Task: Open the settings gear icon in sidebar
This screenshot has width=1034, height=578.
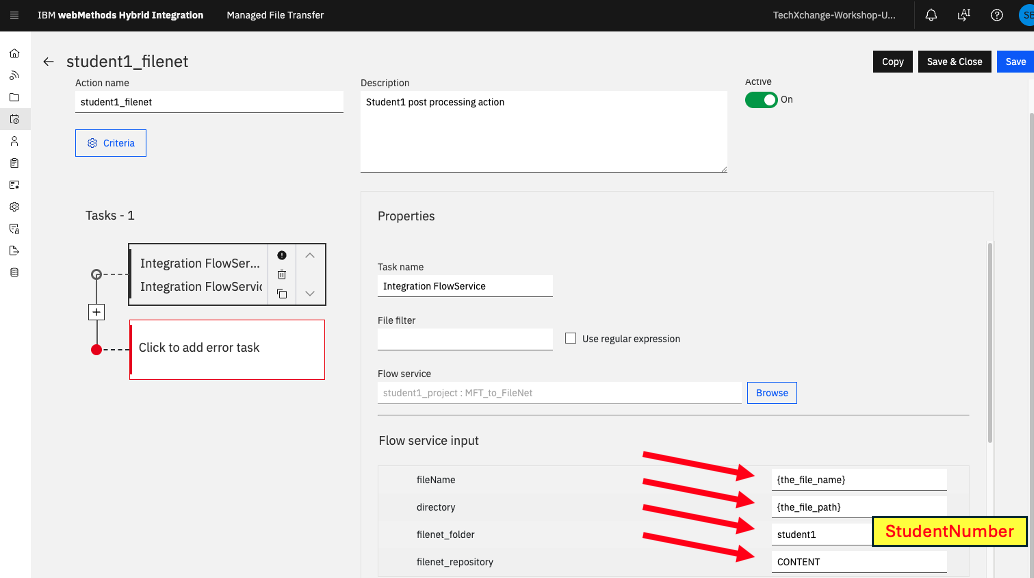Action: tap(15, 207)
